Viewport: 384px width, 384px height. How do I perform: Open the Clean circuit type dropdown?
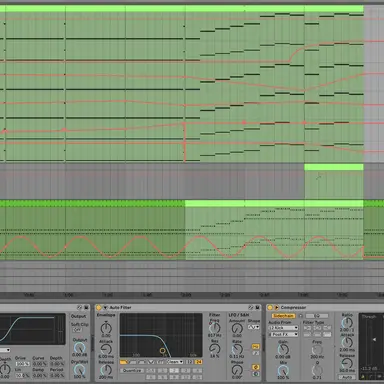coord(175,362)
